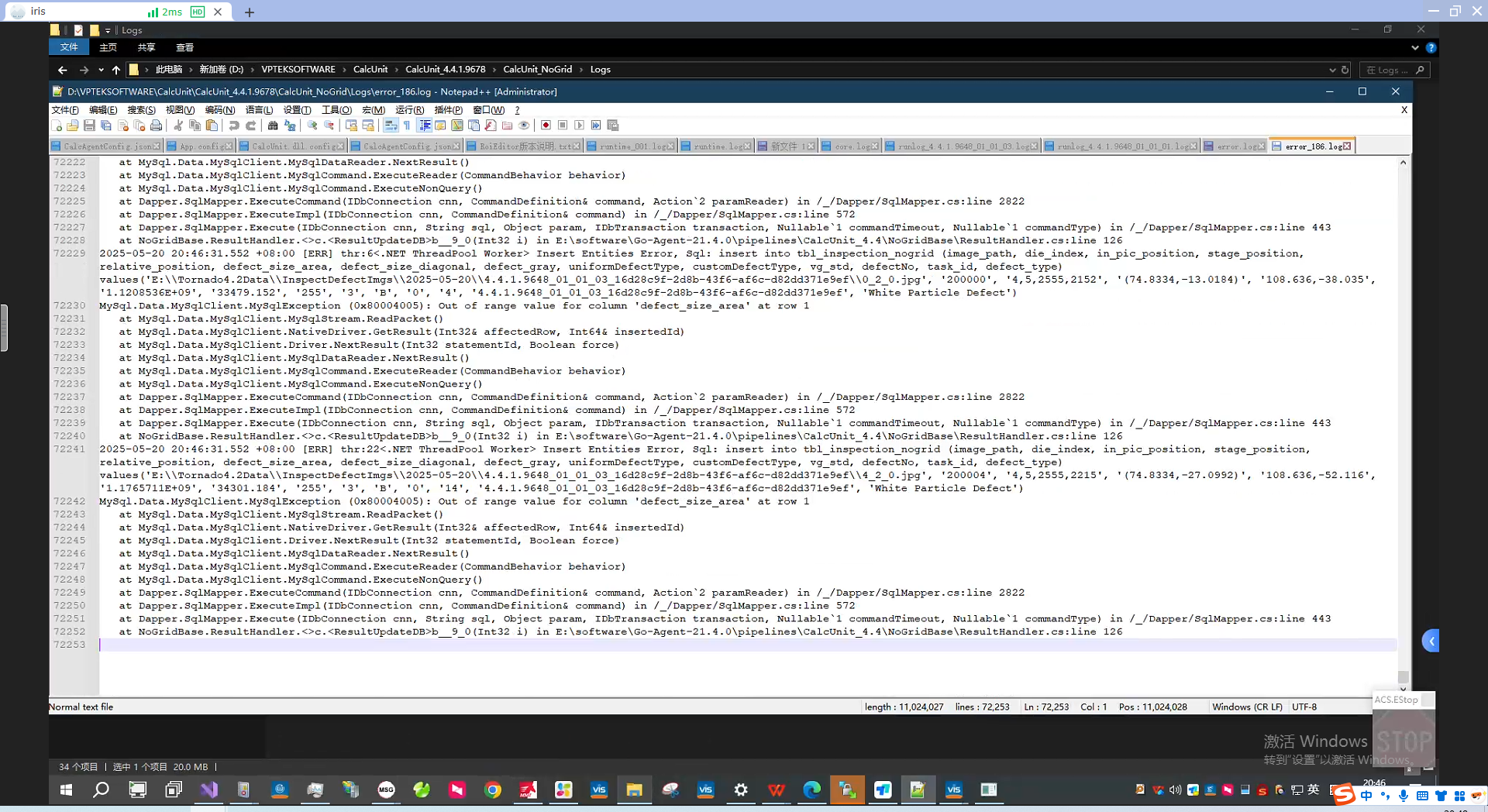Click VPTEKSOFTWARE in the breadcrumb path

pyautogui.click(x=298, y=70)
